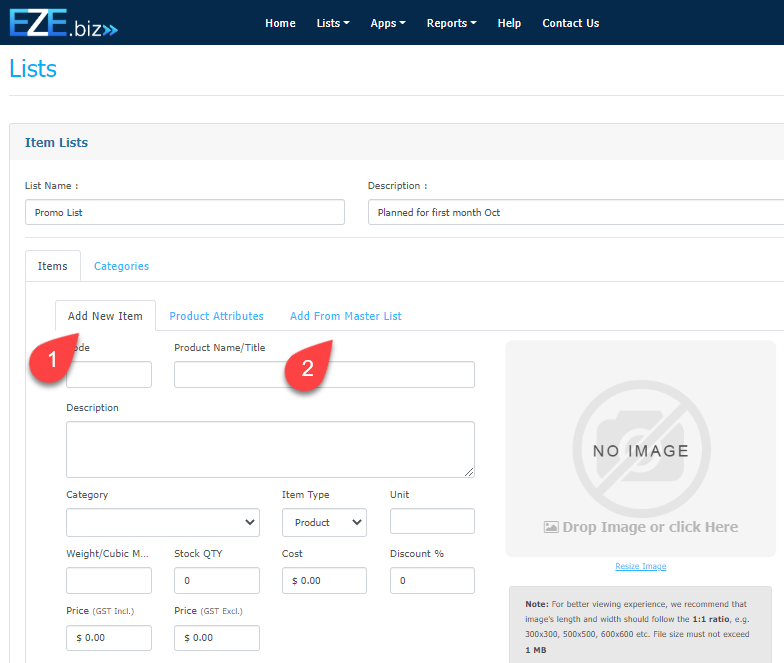Go to the Home page
This screenshot has width=784, height=663.
[280, 23]
